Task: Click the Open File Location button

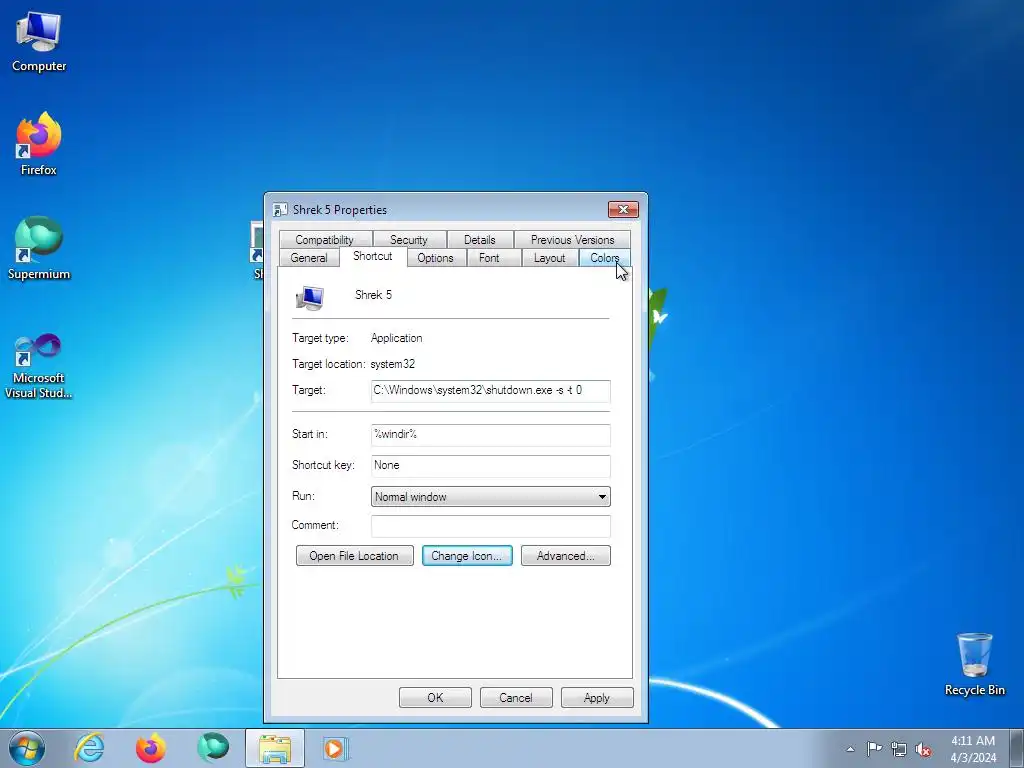Action: (x=355, y=556)
